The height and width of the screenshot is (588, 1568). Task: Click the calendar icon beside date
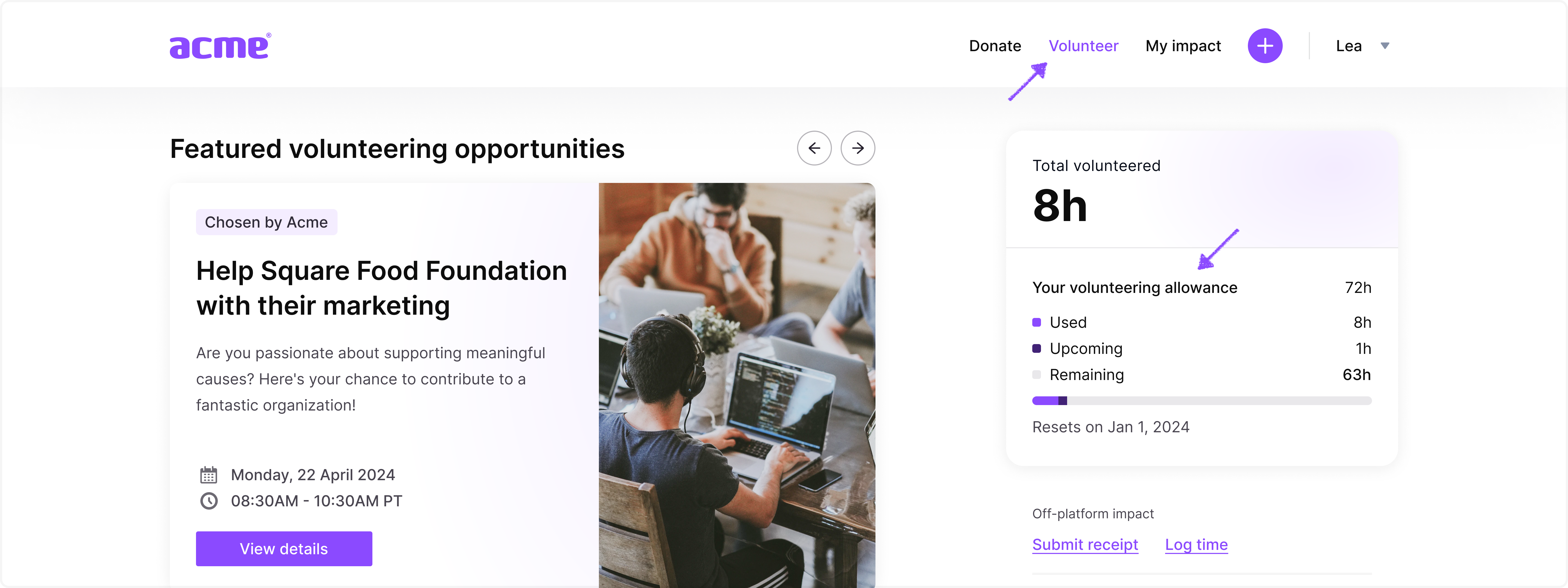(209, 475)
